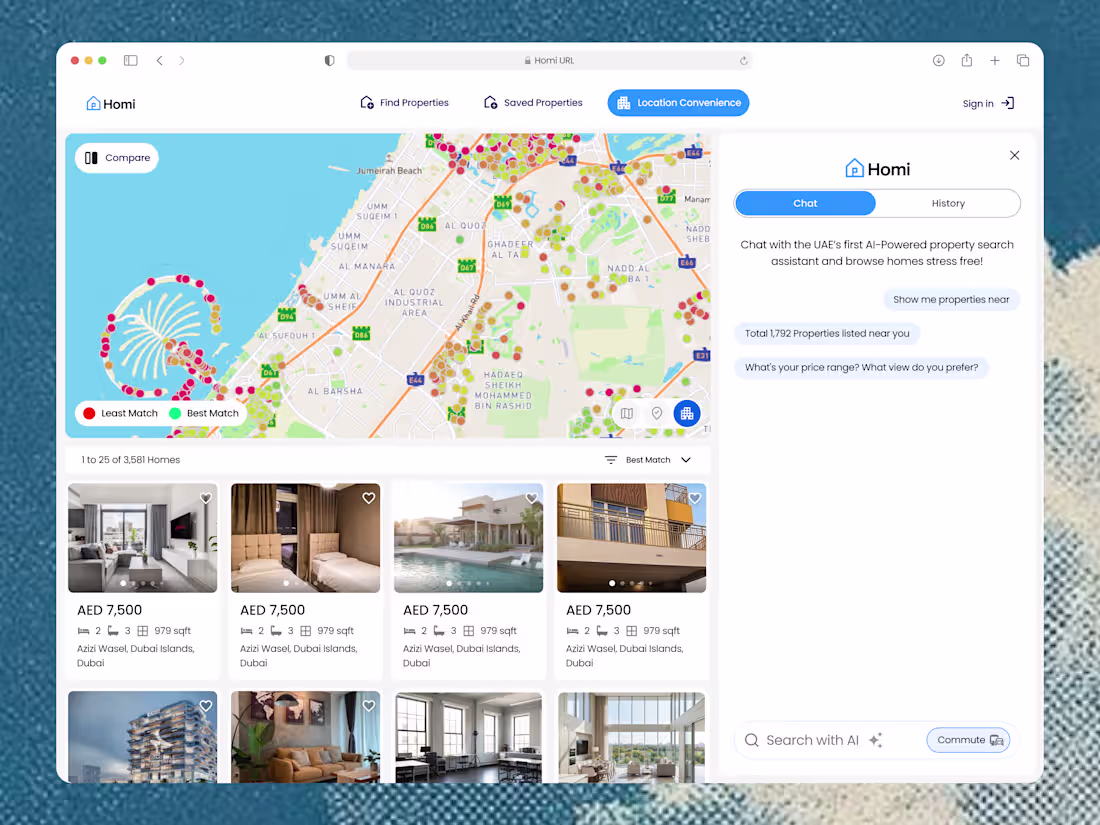Click the browser share icon
This screenshot has width=1100, height=825.
(967, 60)
